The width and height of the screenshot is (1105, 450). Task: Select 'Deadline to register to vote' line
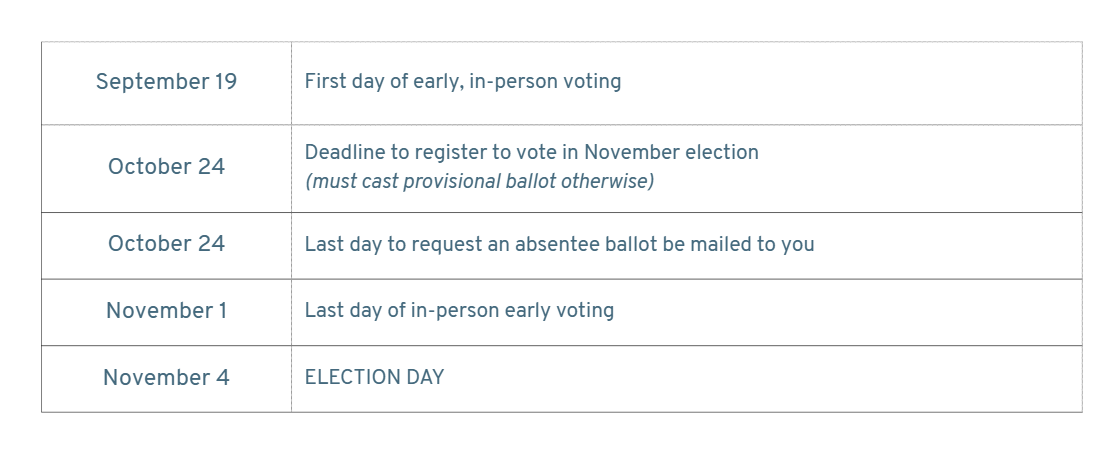click(531, 152)
